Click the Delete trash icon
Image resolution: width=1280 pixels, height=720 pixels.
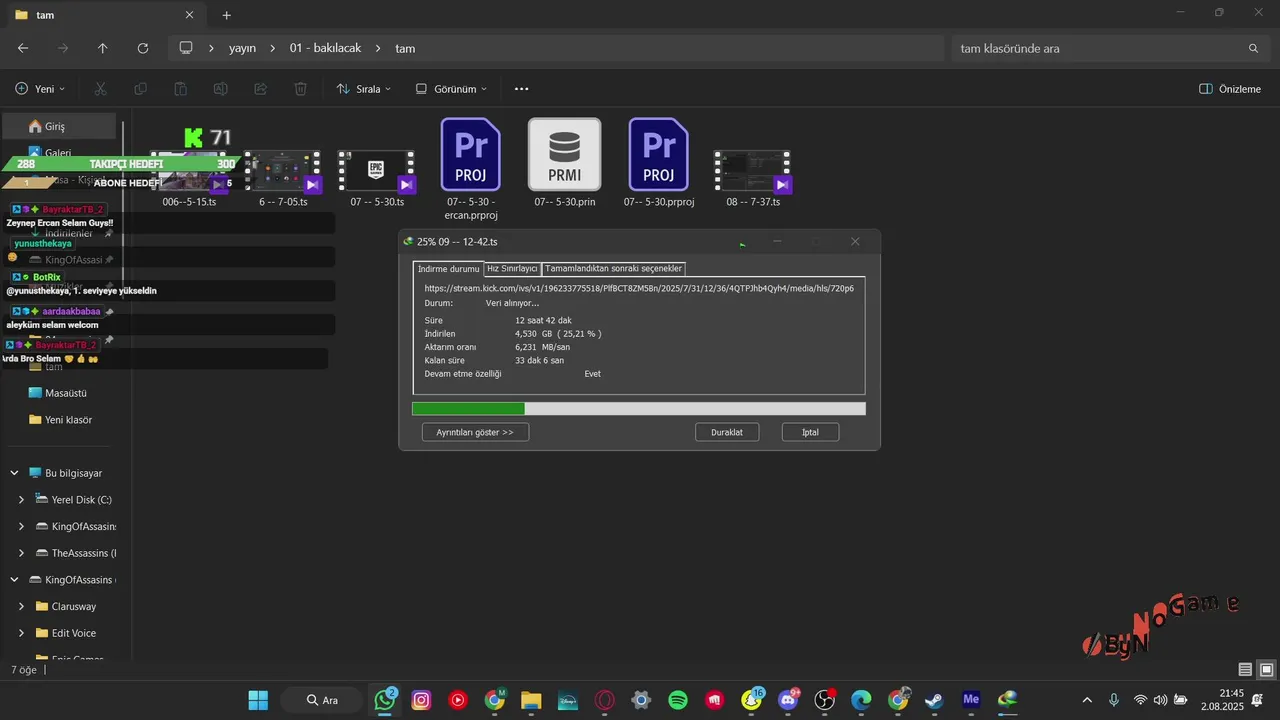click(x=301, y=89)
